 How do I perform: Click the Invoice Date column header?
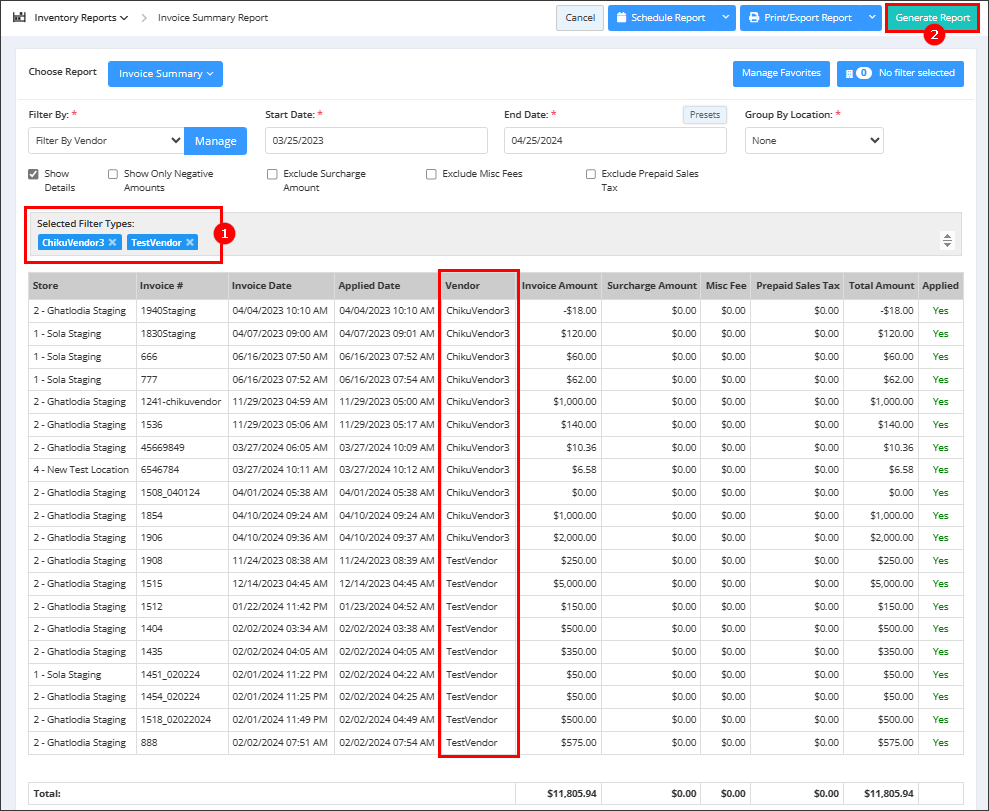click(x=281, y=286)
